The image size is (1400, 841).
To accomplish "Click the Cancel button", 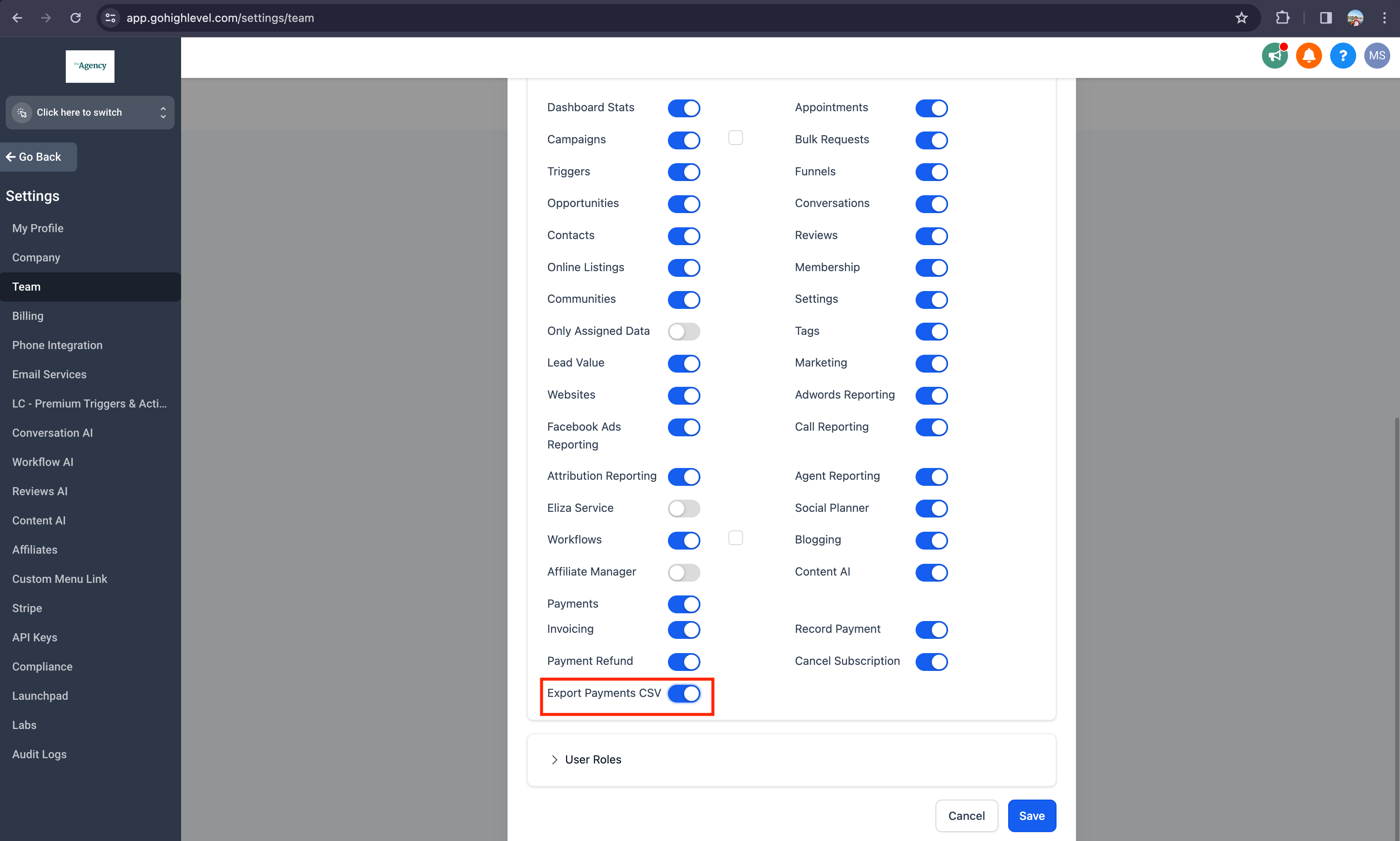I will pos(966,815).
